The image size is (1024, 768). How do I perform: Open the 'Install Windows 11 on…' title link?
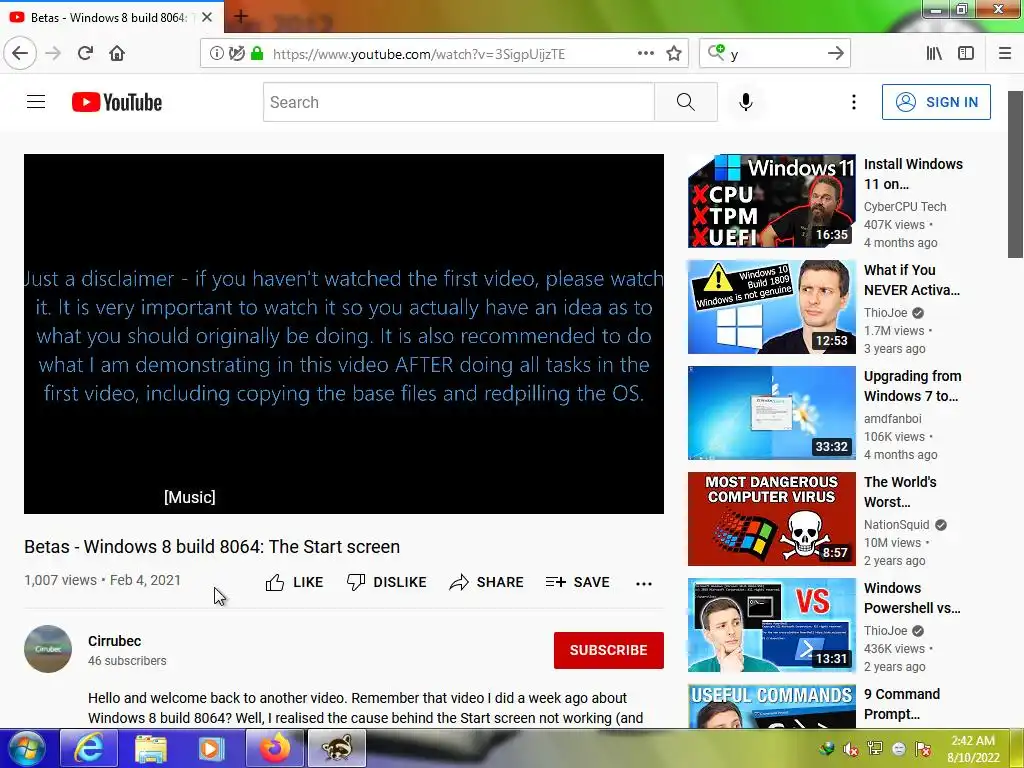[913, 174]
